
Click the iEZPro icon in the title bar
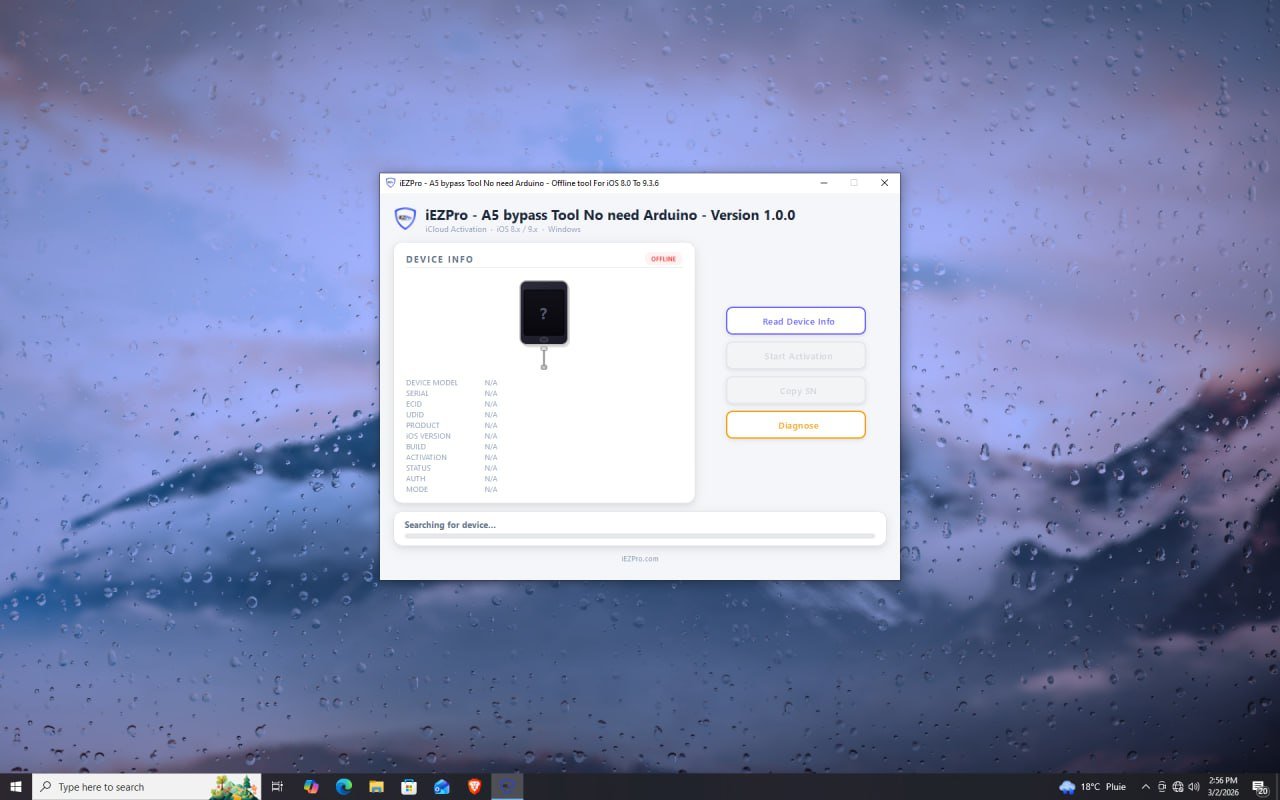tap(393, 183)
